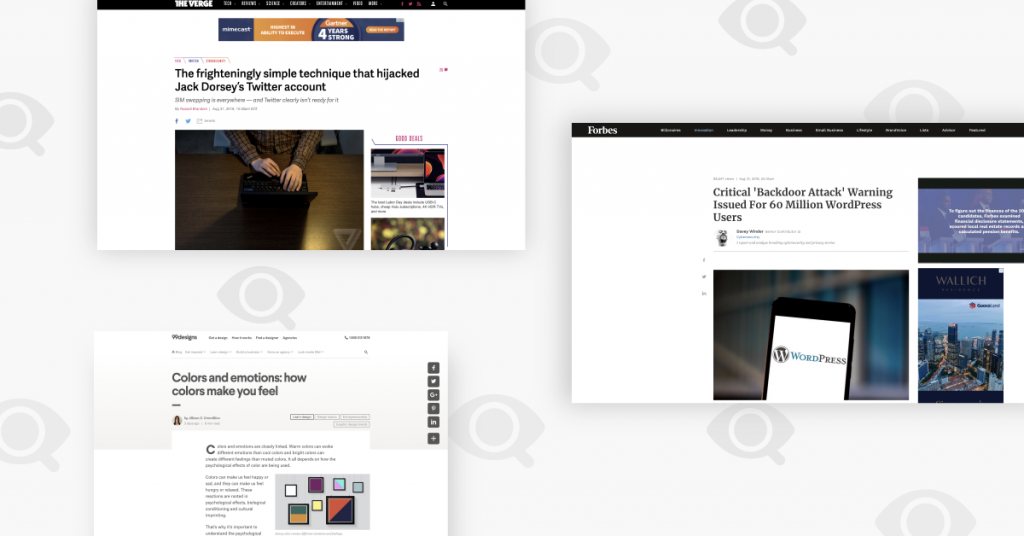Click Twitter share icon beside Forbes article
Image resolution: width=1024 pixels, height=536 pixels.
704,276
